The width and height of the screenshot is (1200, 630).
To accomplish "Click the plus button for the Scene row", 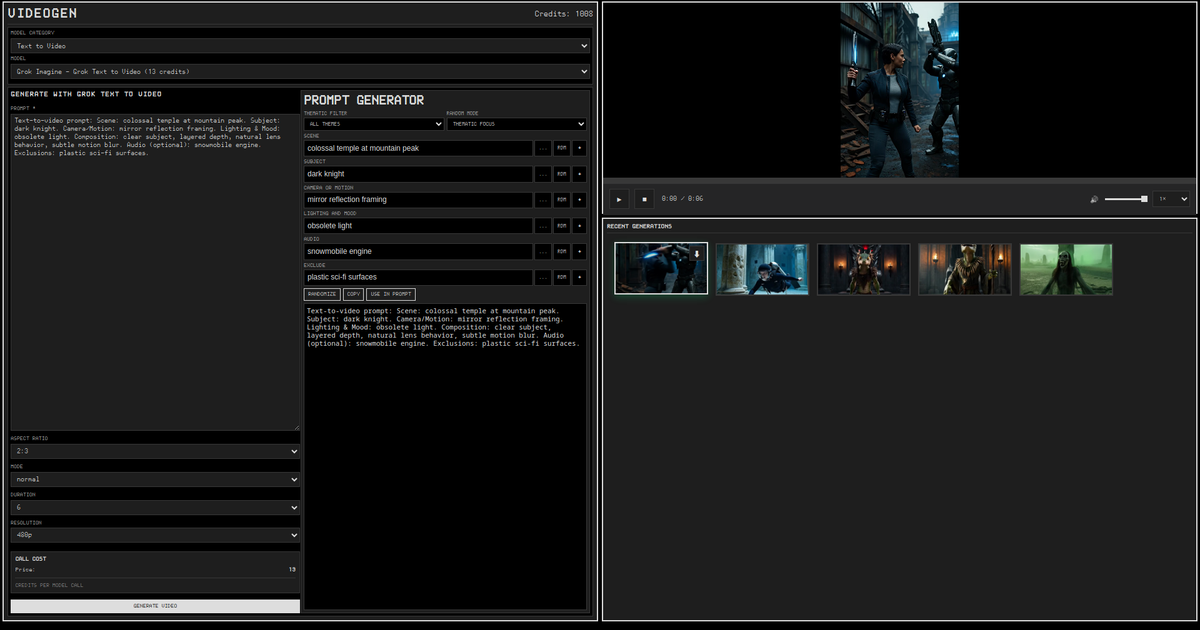I will [579, 148].
